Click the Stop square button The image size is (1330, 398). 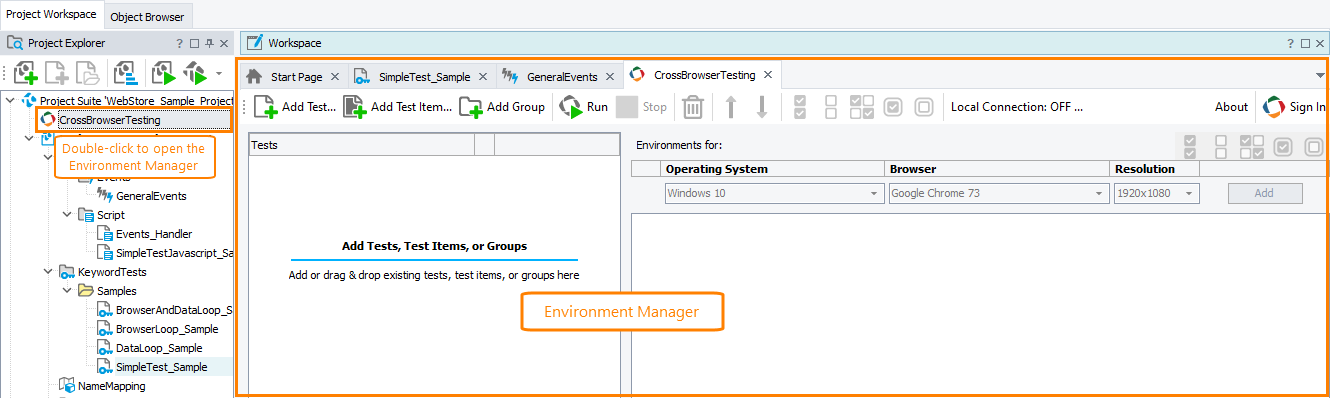(642, 107)
